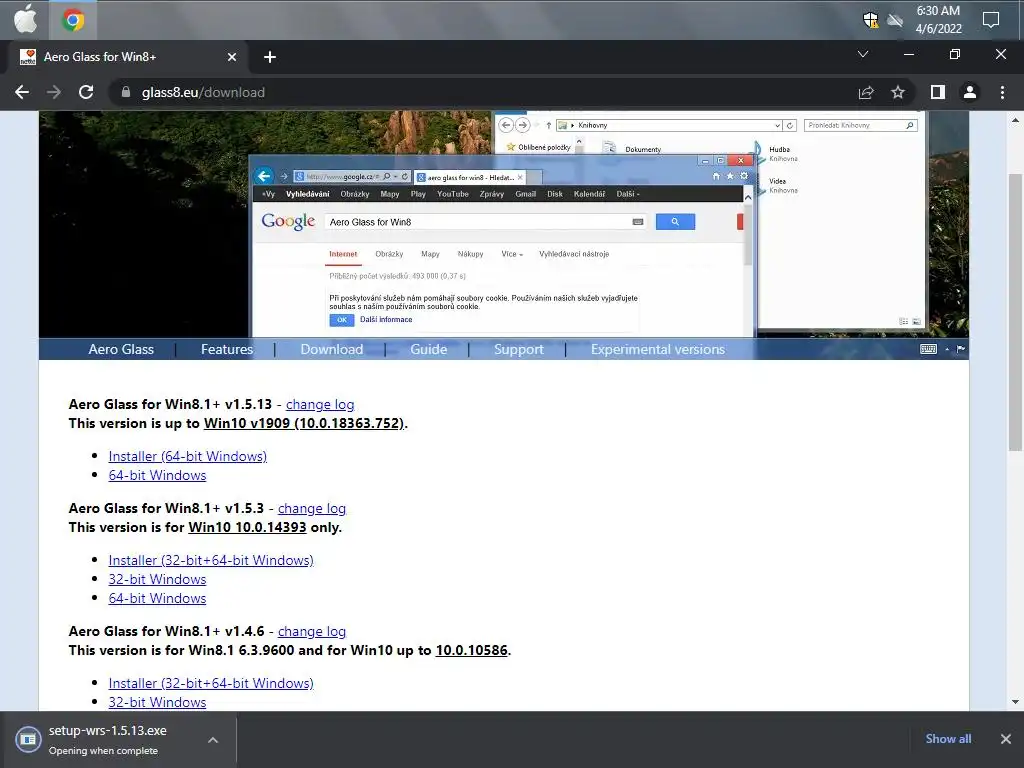The width and height of the screenshot is (1024, 768).
Task: Download 32-bit Windows for v1.4.6
Action: tap(157, 702)
